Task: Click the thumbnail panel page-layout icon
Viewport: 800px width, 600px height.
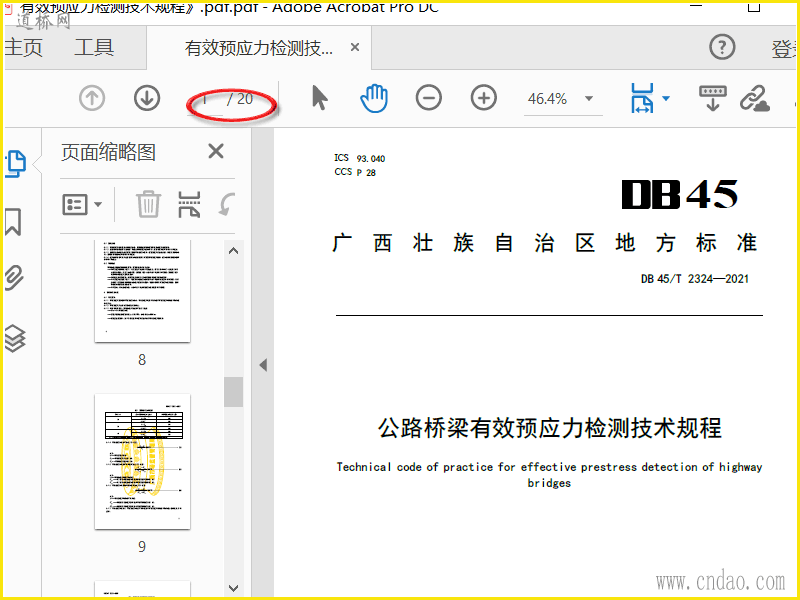Action: coord(189,204)
